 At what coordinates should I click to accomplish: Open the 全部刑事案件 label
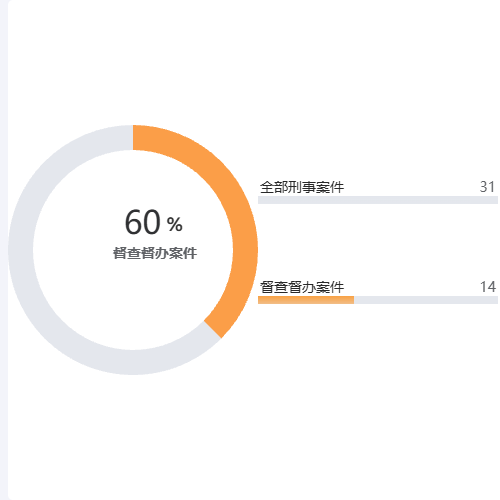click(302, 187)
